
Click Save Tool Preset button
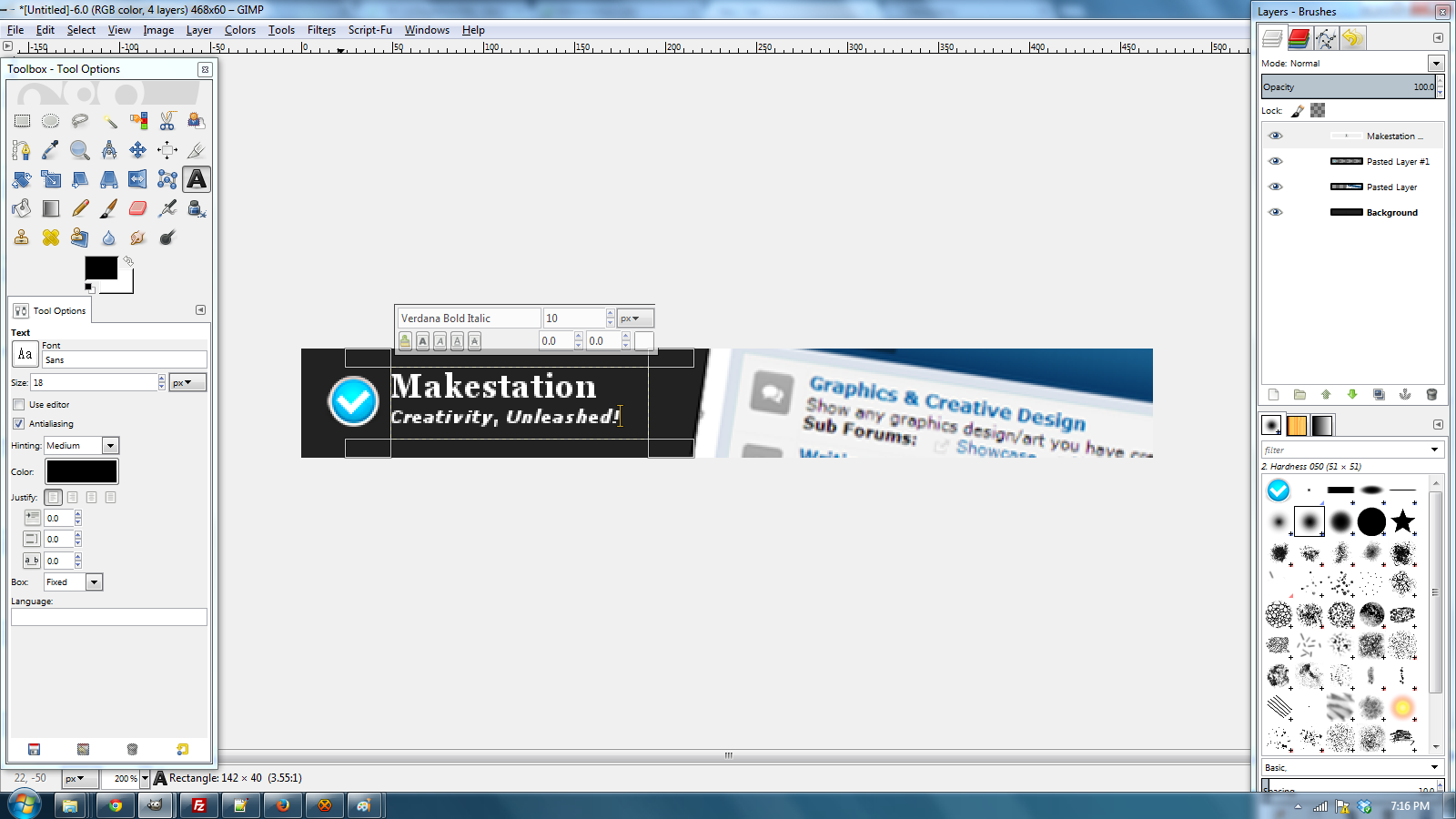pos(34,749)
